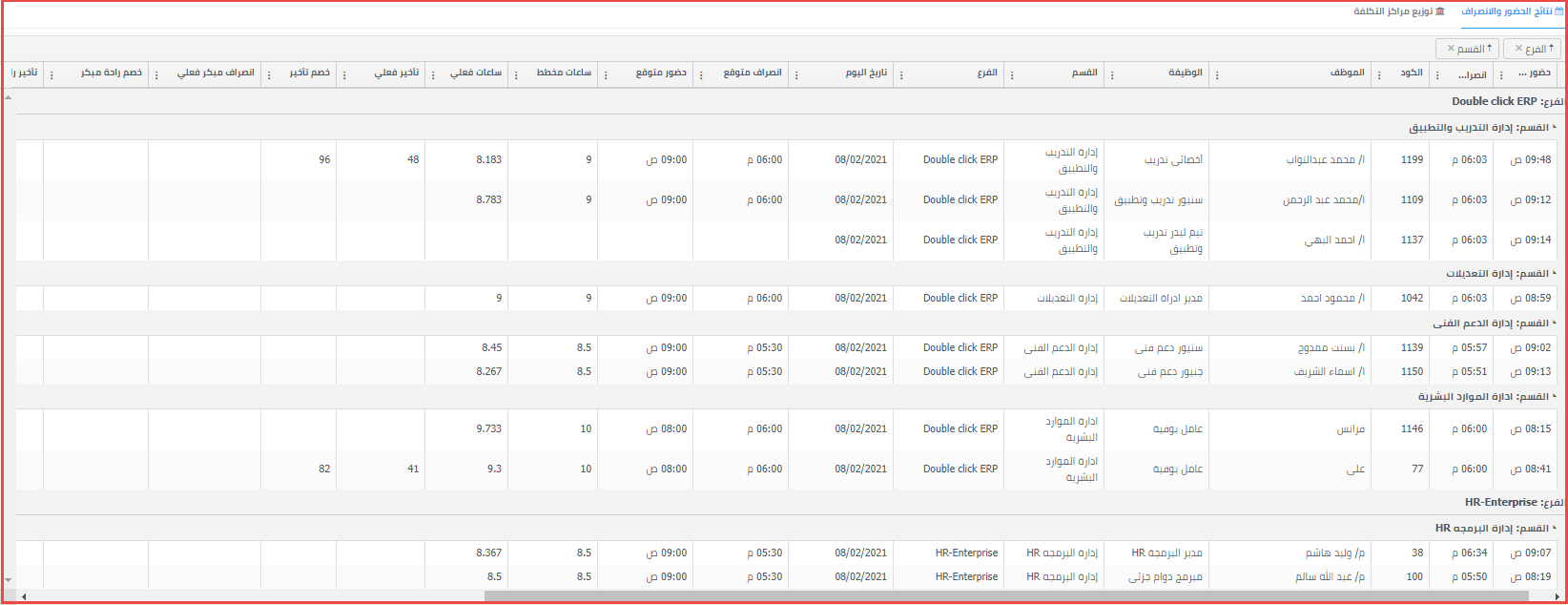Open column menu for انصراف مبكر فعلي column
The image size is (1568, 605).
(x=156, y=74)
